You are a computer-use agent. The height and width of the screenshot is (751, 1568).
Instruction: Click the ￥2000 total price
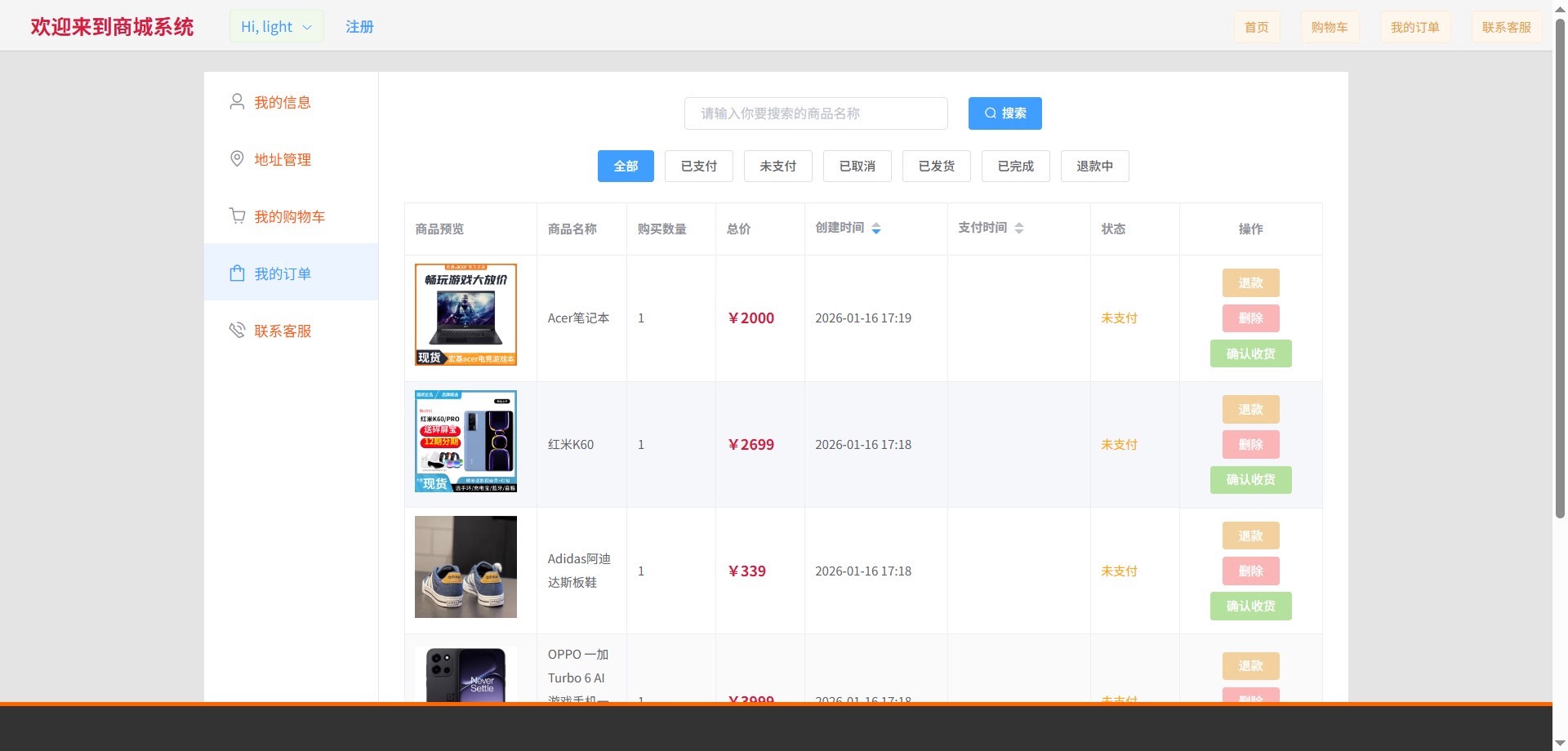click(751, 318)
